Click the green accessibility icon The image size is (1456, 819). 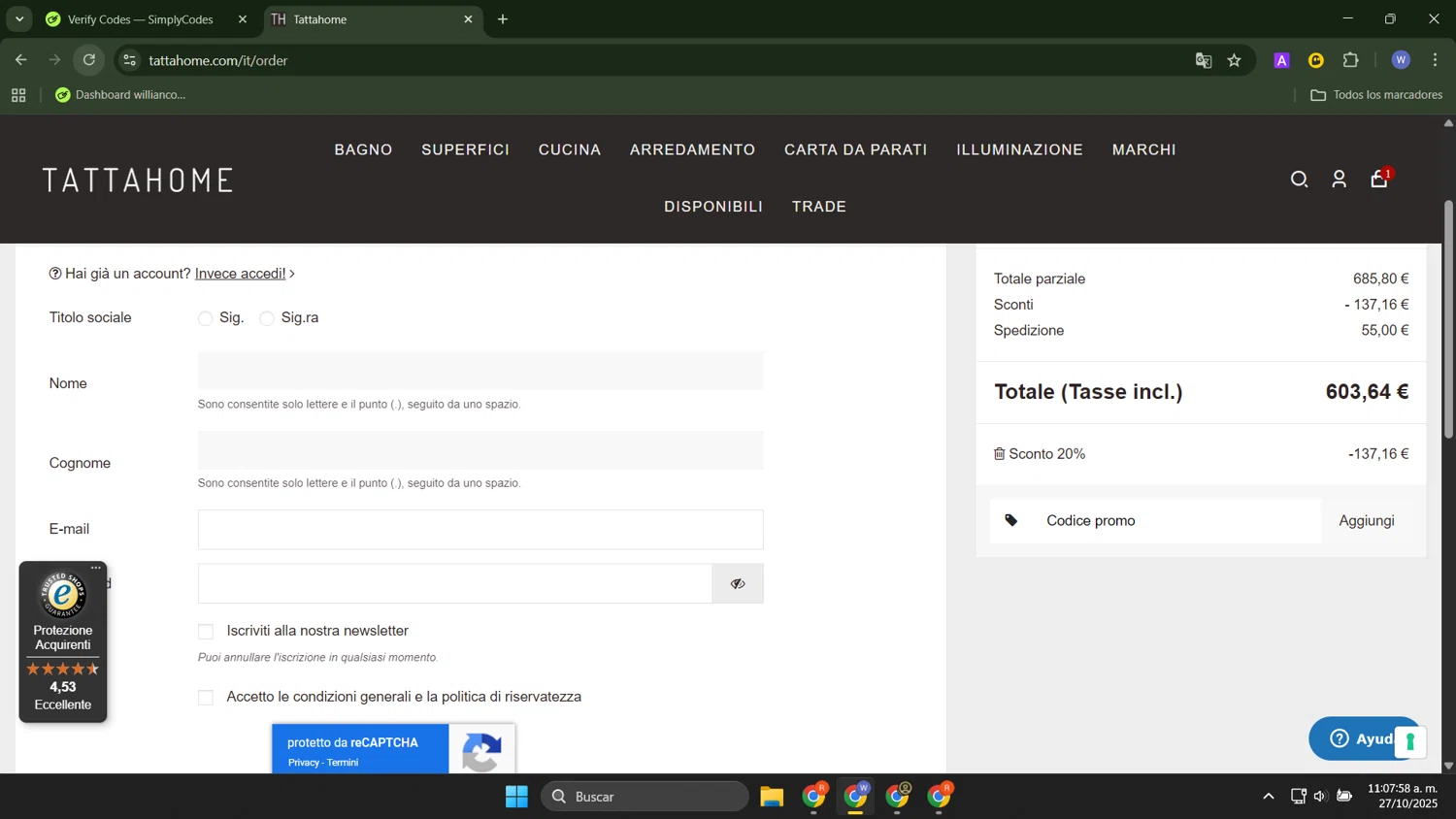(1409, 743)
